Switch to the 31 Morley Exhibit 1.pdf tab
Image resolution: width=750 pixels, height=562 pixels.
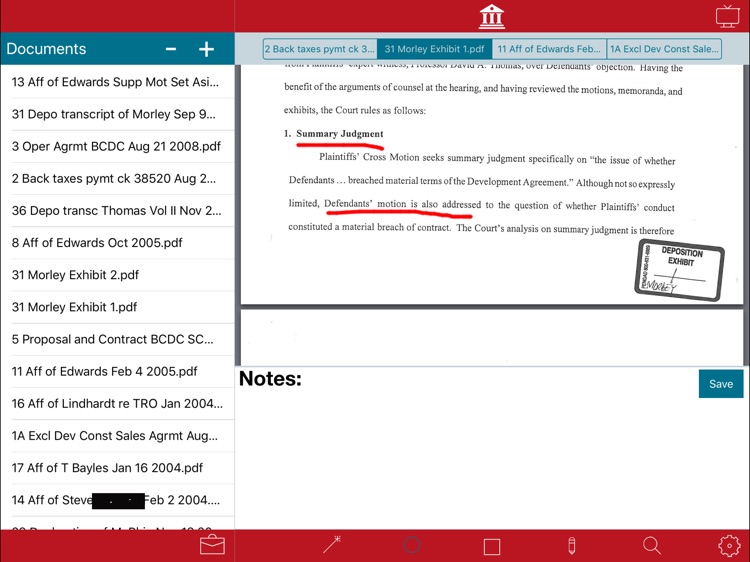pyautogui.click(x=434, y=49)
